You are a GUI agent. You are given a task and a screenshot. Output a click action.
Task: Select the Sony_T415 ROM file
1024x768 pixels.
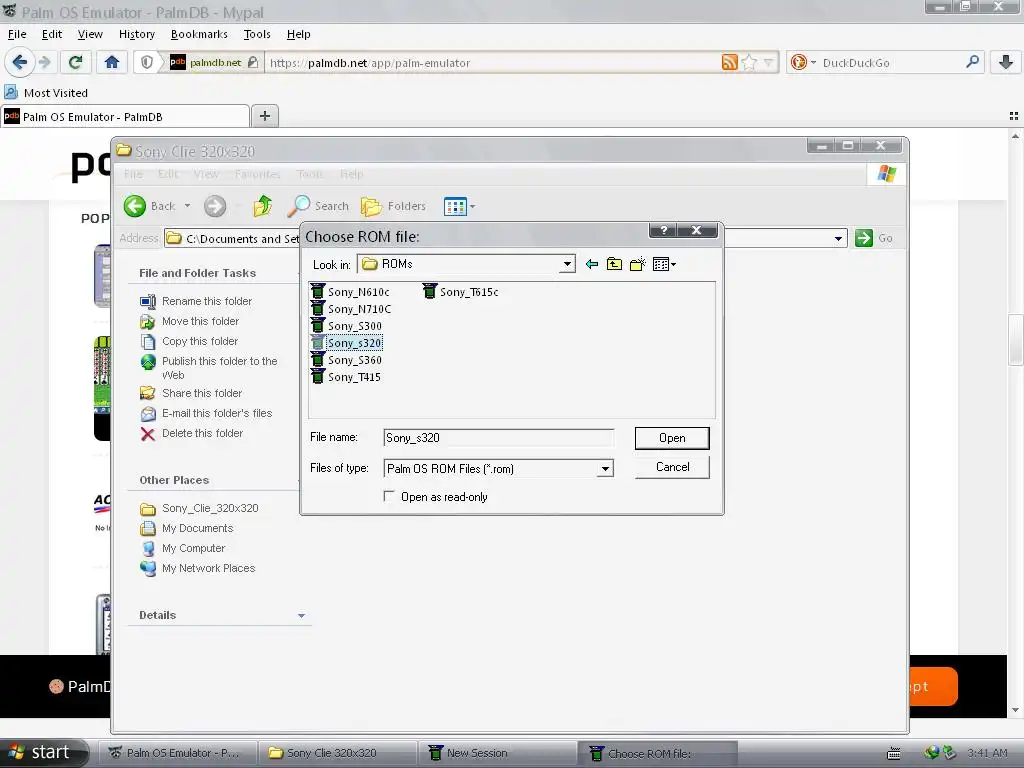[x=345, y=377]
